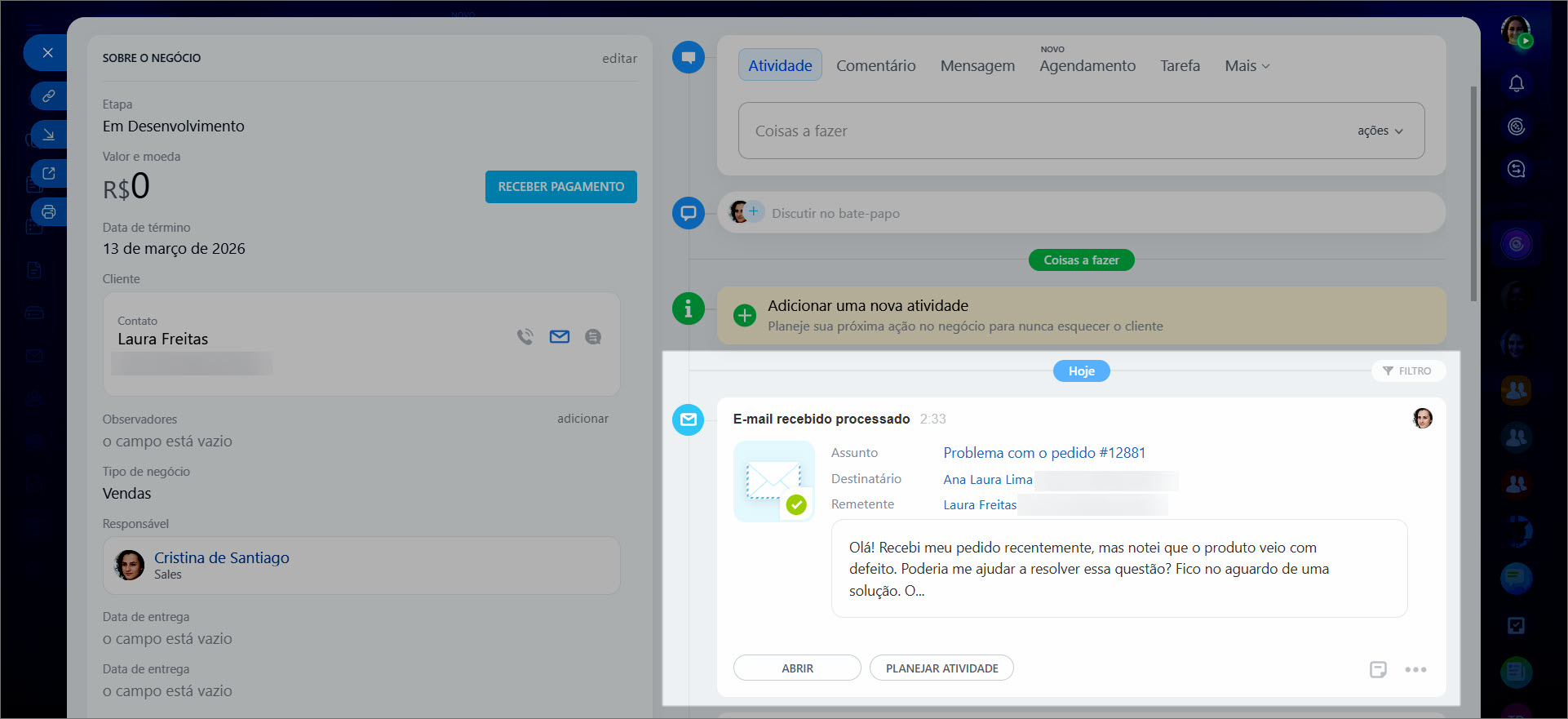Click the RECEBER PAGAMENTO button
Viewport: 1568px width, 719px height.
point(561,187)
